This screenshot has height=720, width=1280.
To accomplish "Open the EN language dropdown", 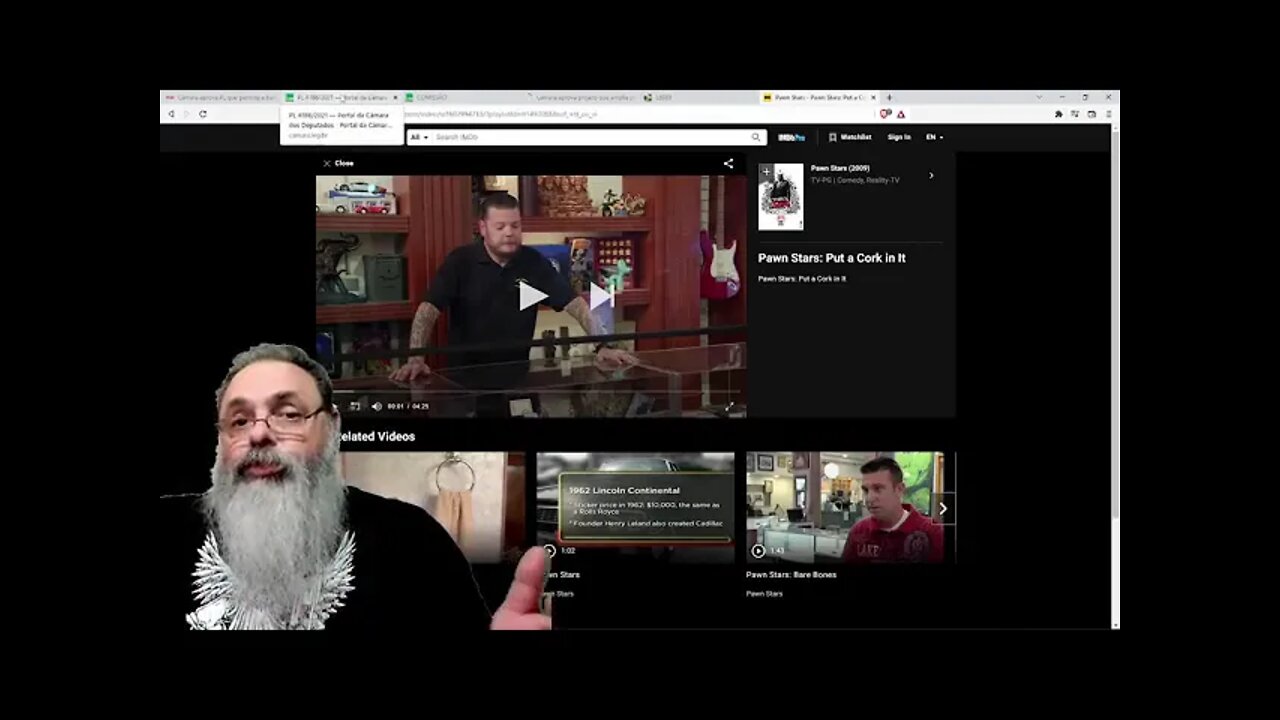I will point(934,137).
